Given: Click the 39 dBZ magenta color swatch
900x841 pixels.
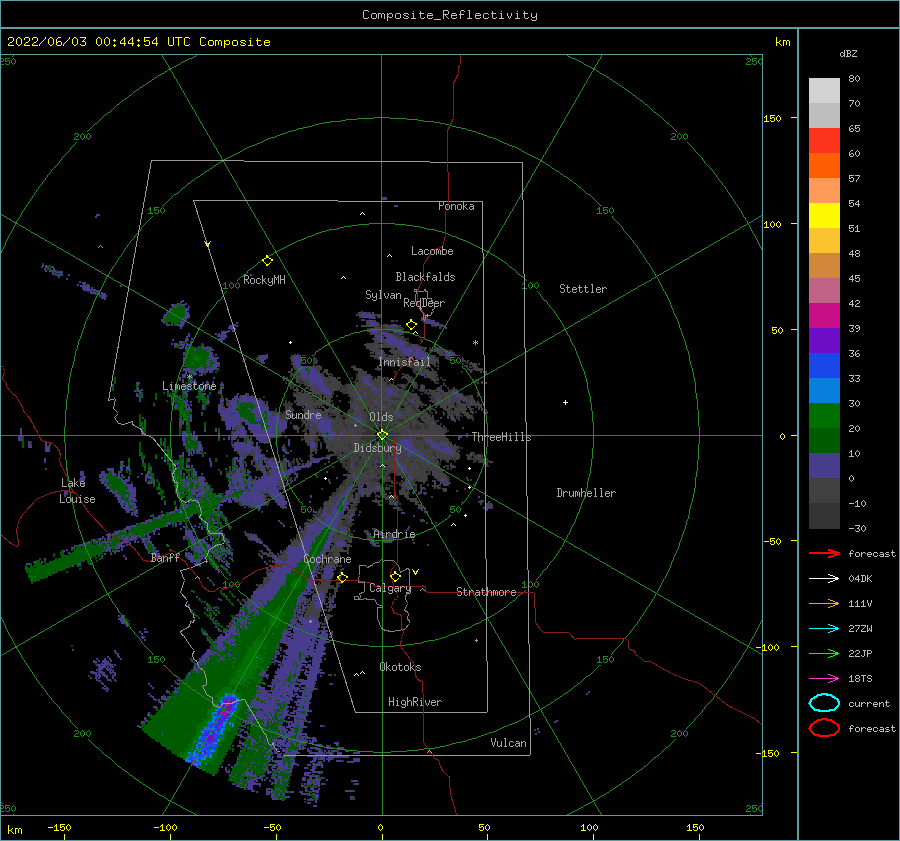Looking at the screenshot, I should [x=824, y=316].
